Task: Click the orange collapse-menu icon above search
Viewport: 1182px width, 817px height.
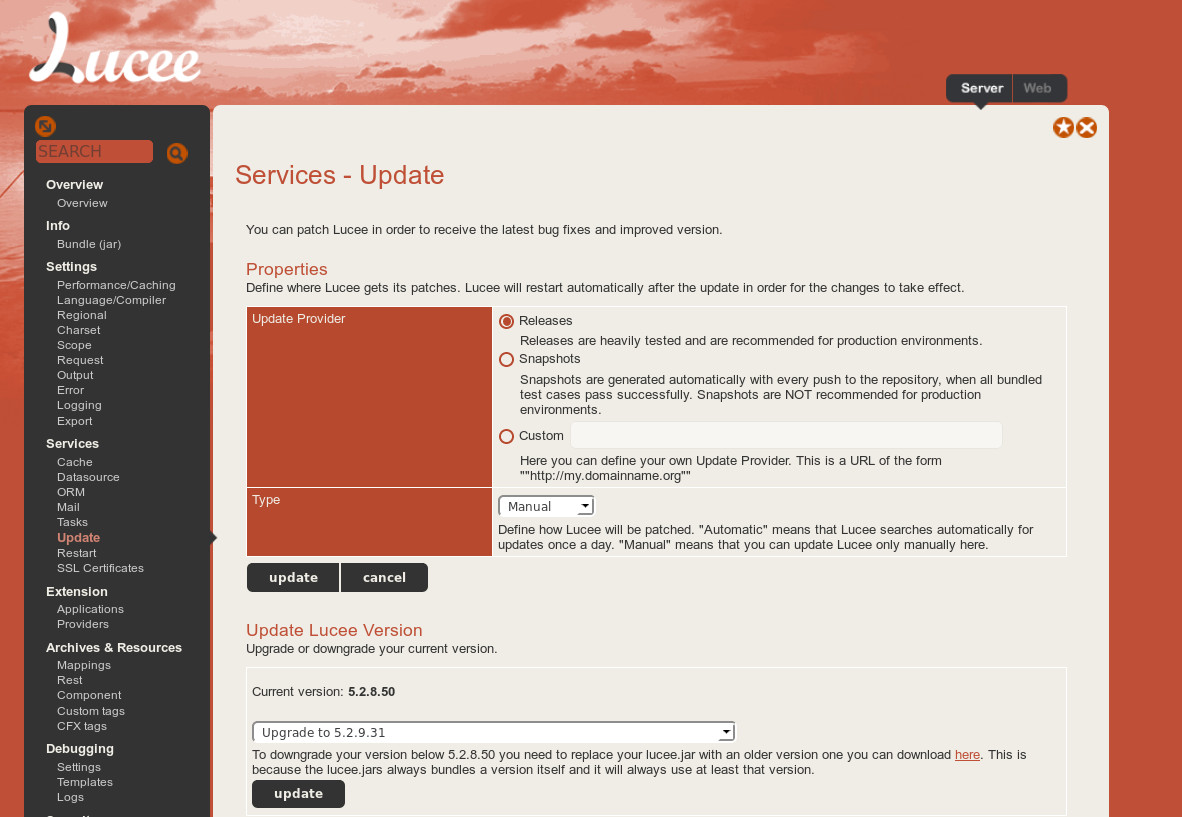Action: [x=45, y=126]
